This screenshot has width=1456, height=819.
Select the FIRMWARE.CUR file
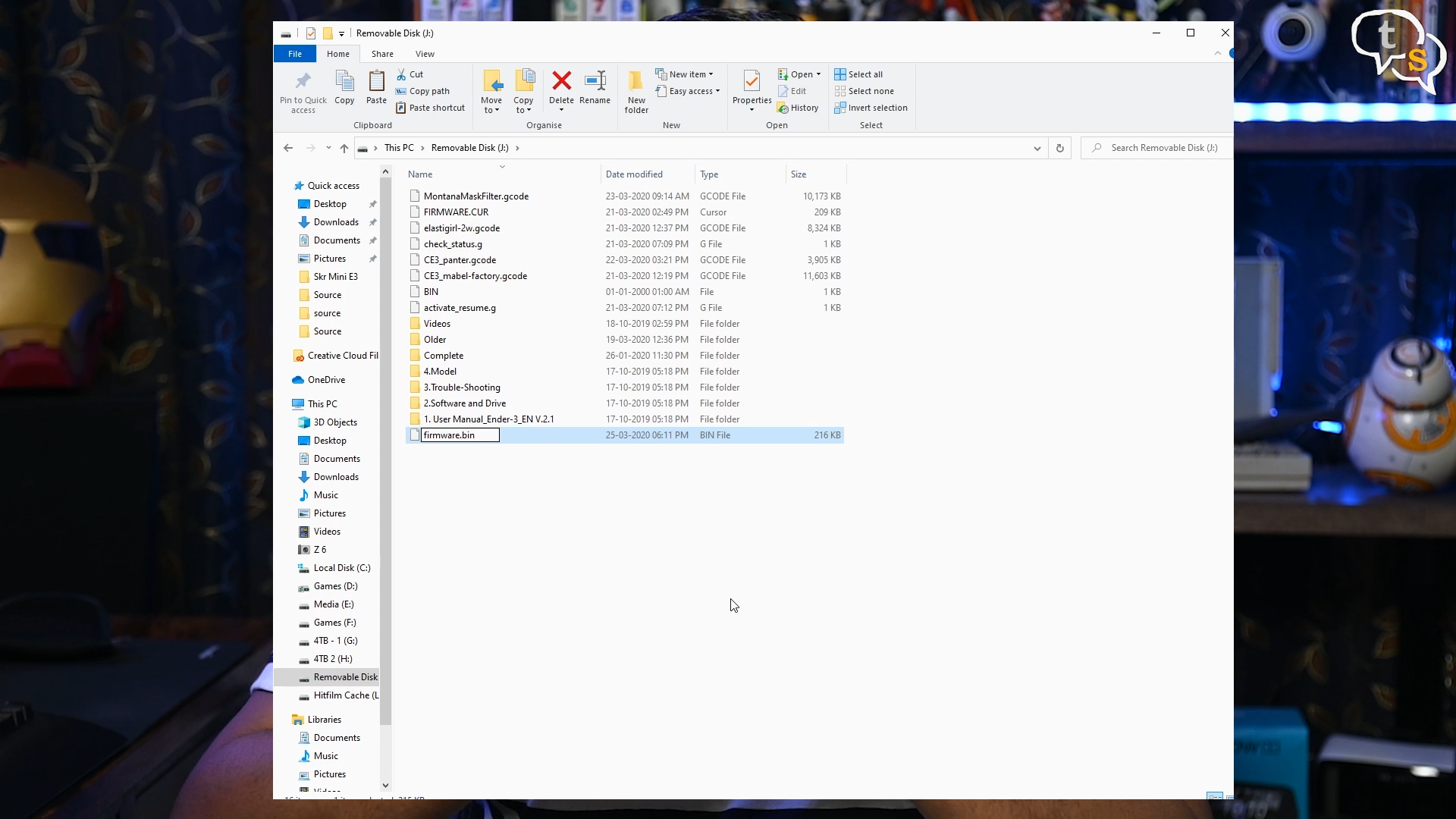(x=456, y=212)
